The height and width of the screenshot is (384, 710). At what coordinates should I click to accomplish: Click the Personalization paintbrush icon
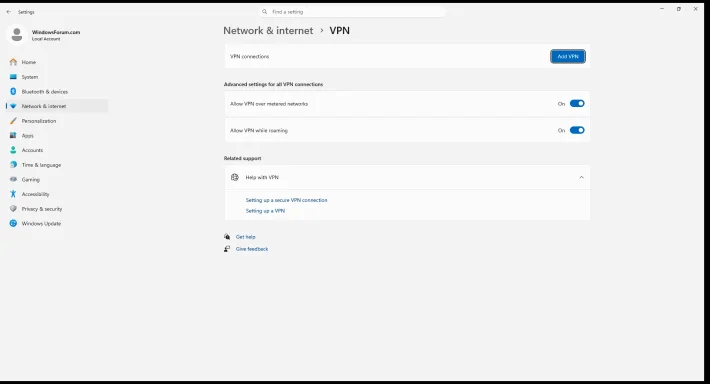(13, 121)
